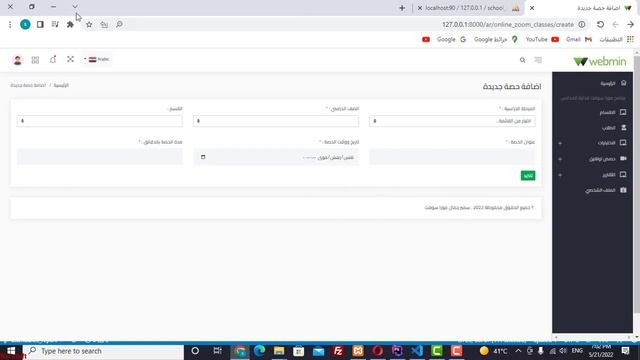Screen dimensions: 640x360
Task: Click the unlabeled YouTube icon bookmark
Action: click(x=426, y=39)
